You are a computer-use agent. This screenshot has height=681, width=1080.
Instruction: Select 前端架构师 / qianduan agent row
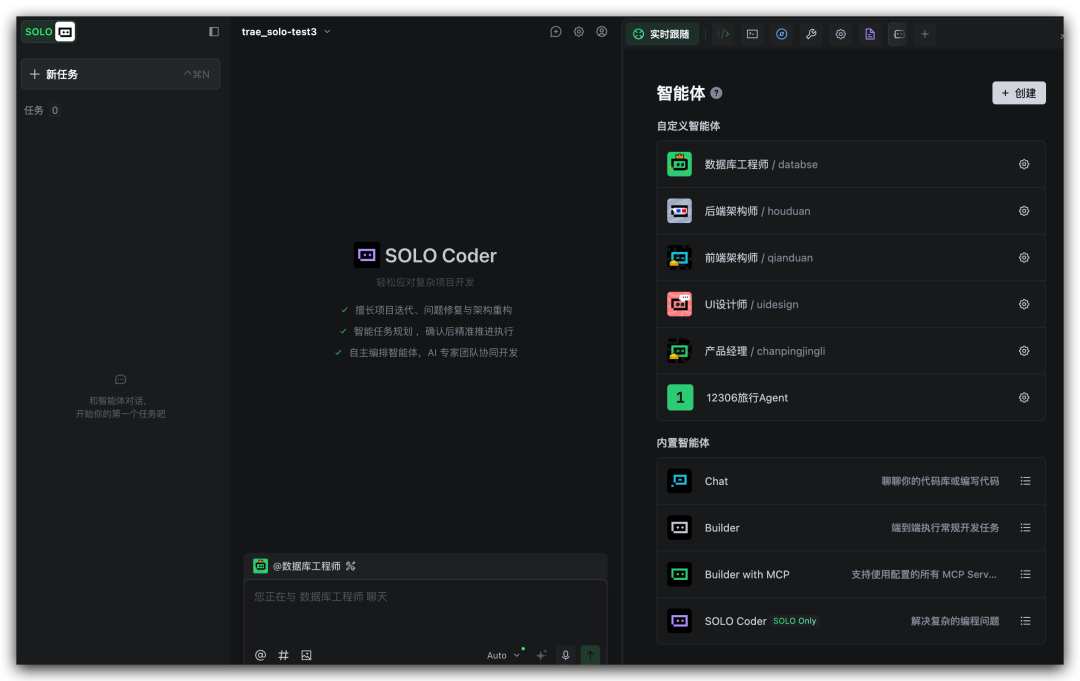[x=851, y=258]
